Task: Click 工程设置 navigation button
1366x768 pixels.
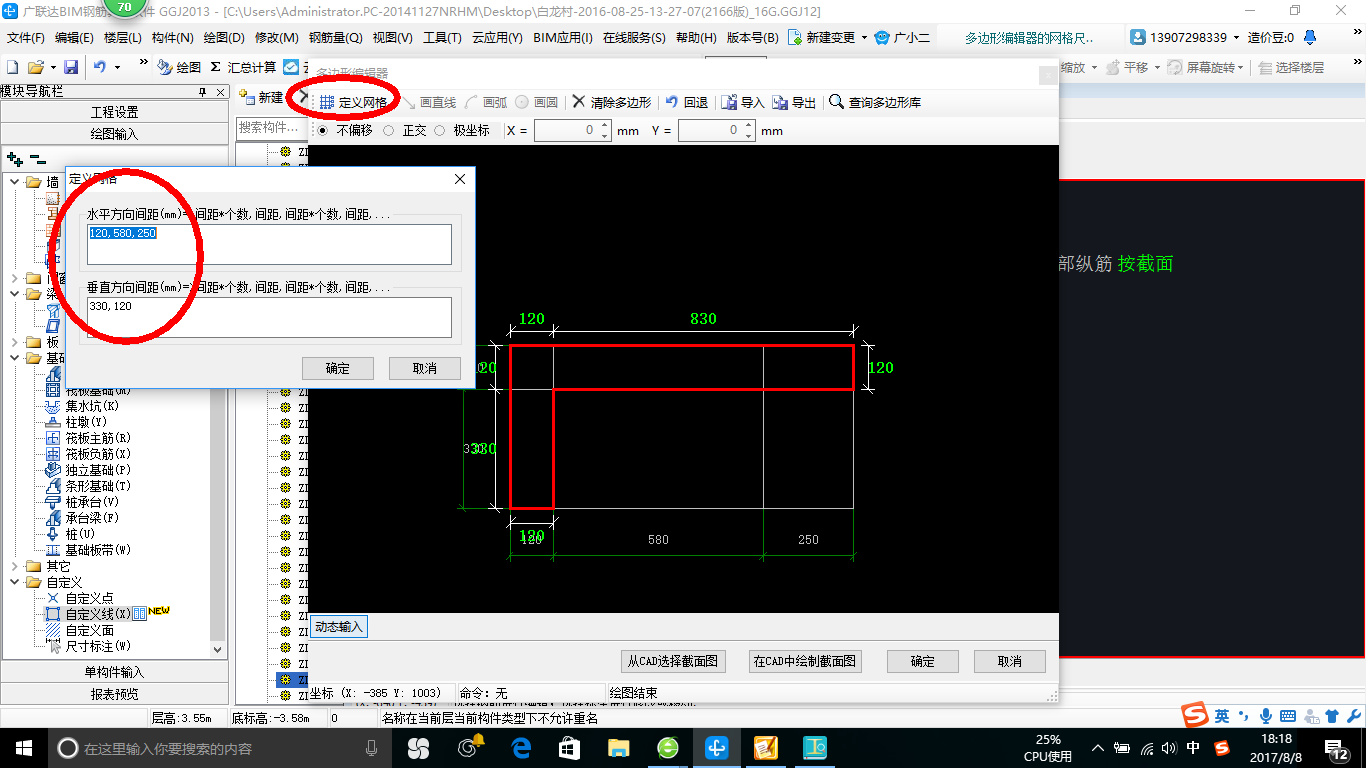Action: (114, 112)
